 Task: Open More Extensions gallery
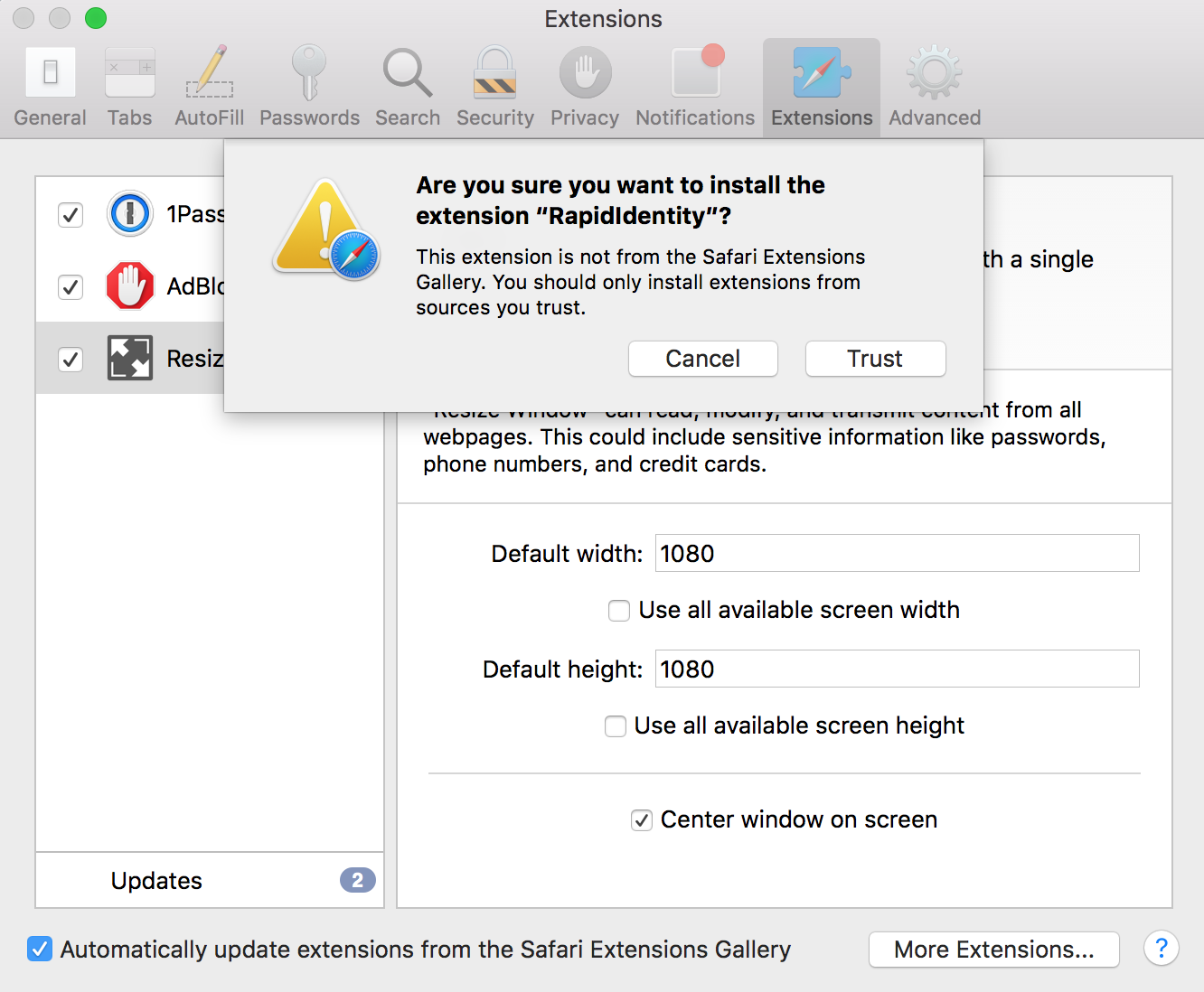click(994, 950)
